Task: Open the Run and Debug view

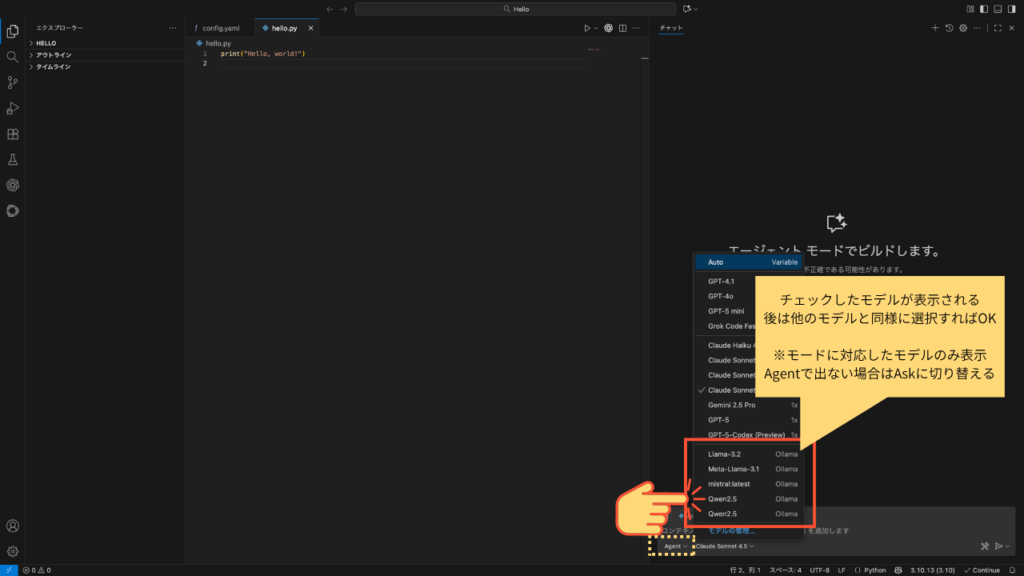Action: [x=13, y=108]
